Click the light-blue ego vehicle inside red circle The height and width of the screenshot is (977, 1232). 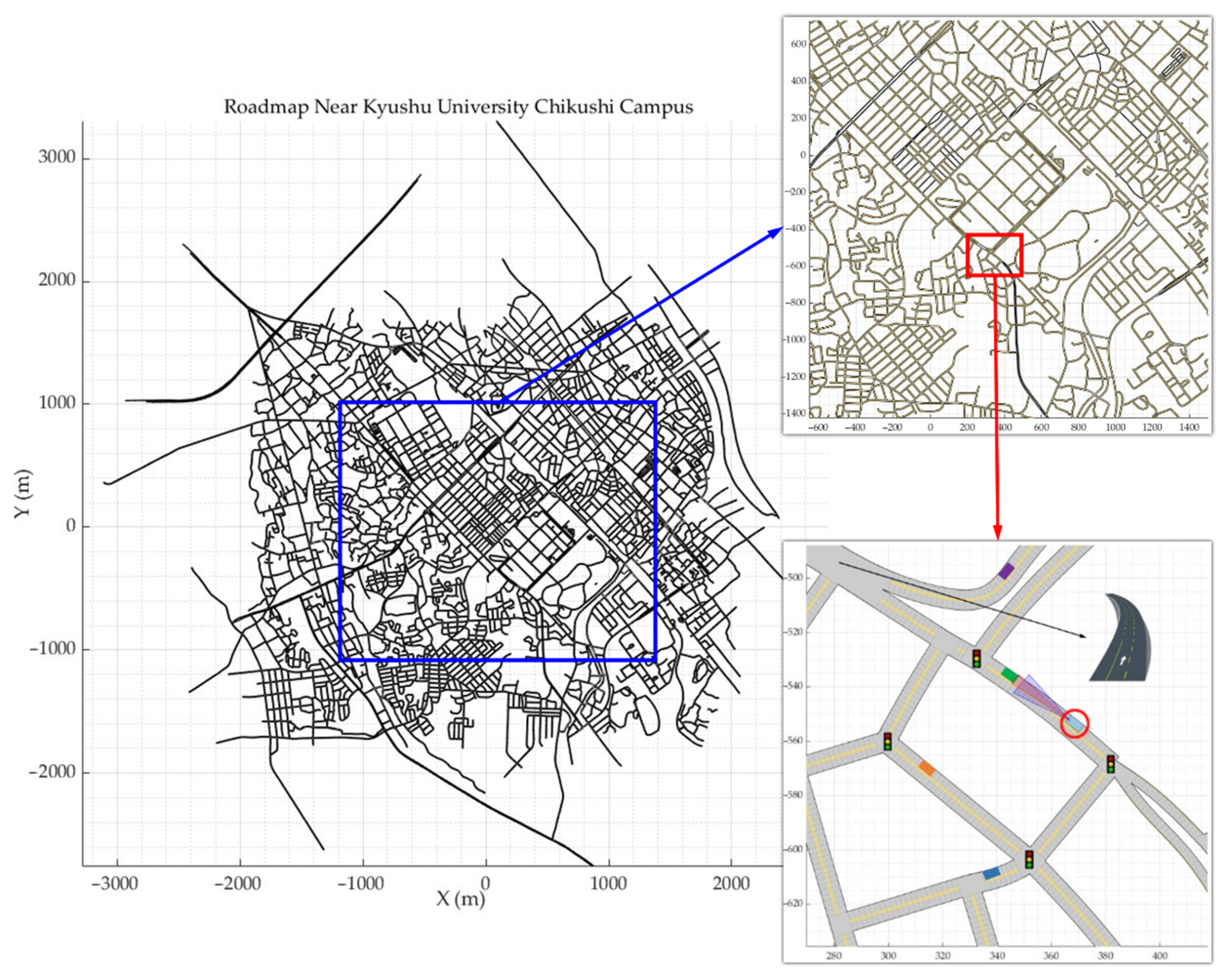[x=1075, y=725]
